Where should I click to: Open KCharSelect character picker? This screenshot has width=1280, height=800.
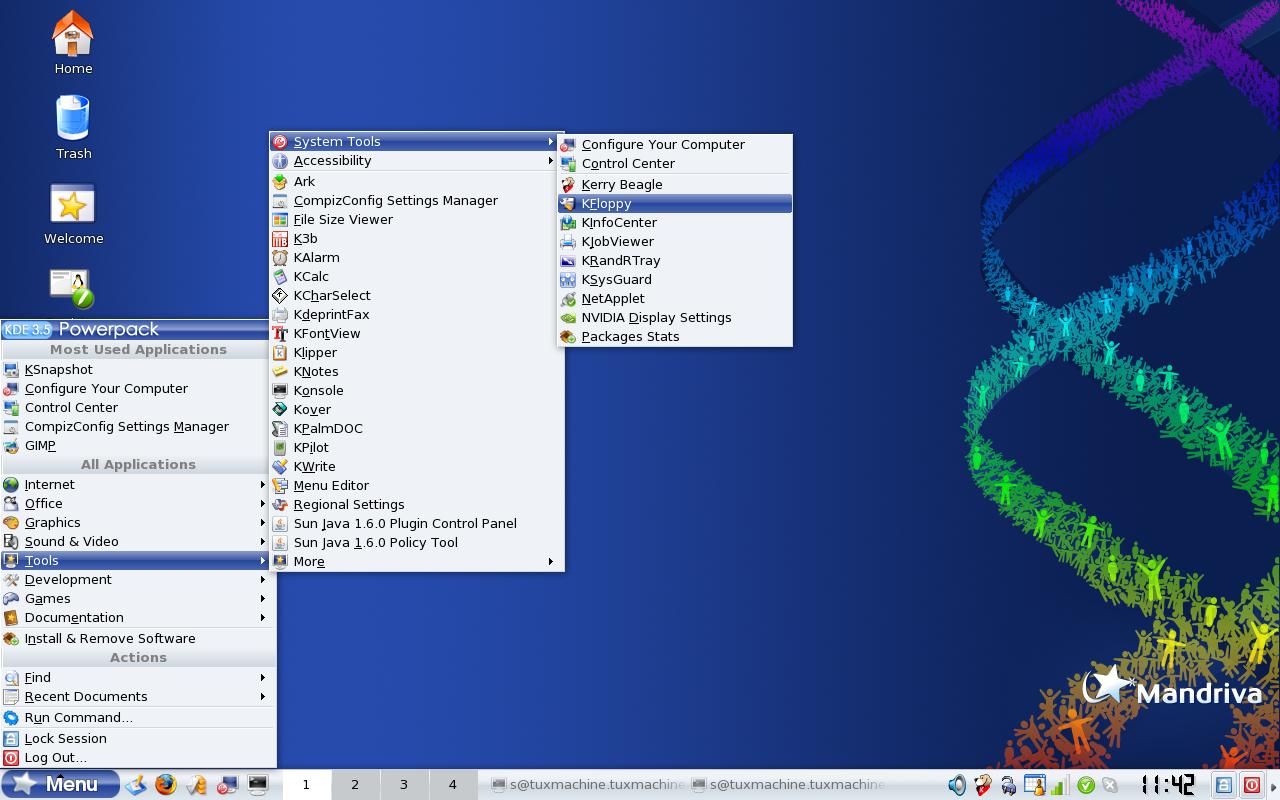point(417,296)
